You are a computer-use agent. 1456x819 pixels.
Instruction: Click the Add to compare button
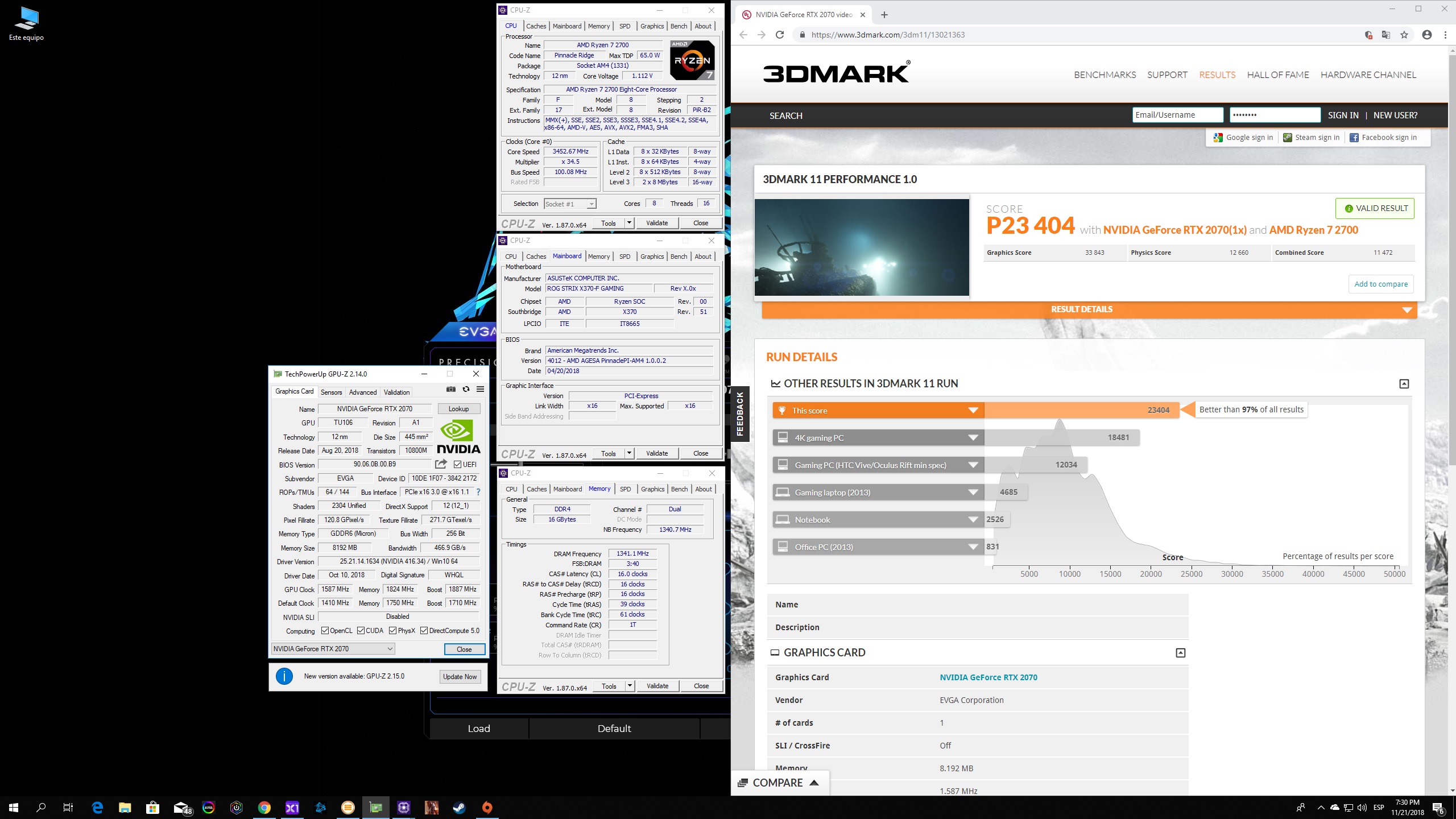1381,284
